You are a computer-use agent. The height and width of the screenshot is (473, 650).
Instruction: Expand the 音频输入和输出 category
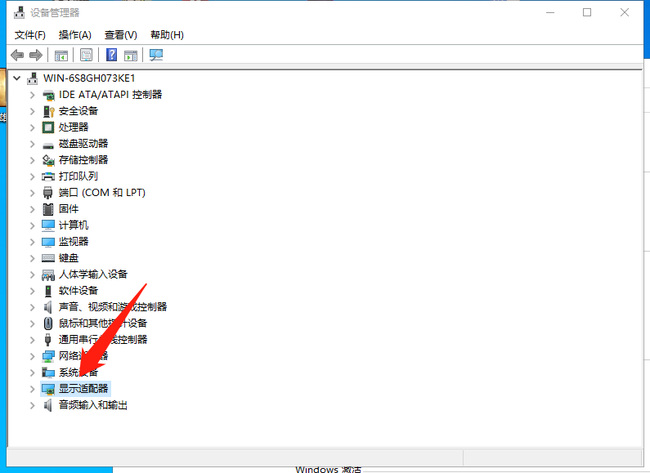point(33,405)
